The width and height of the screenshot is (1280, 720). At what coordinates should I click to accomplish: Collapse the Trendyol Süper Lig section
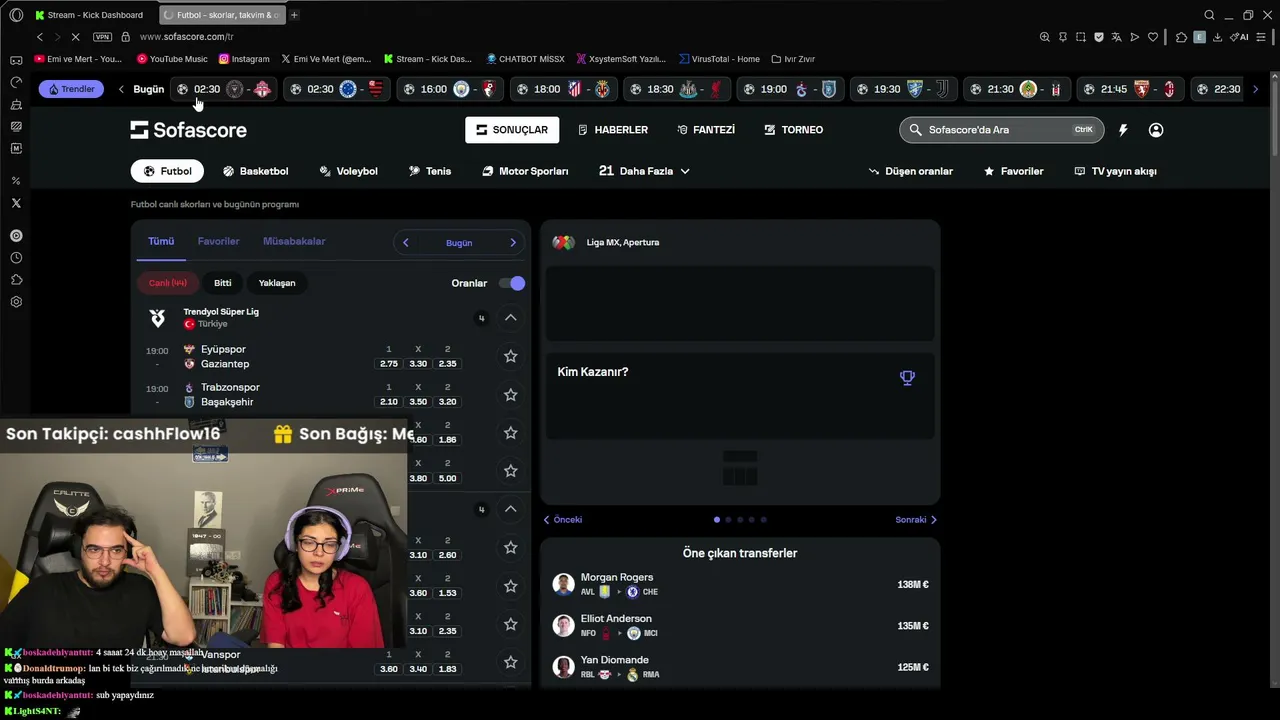(510, 318)
